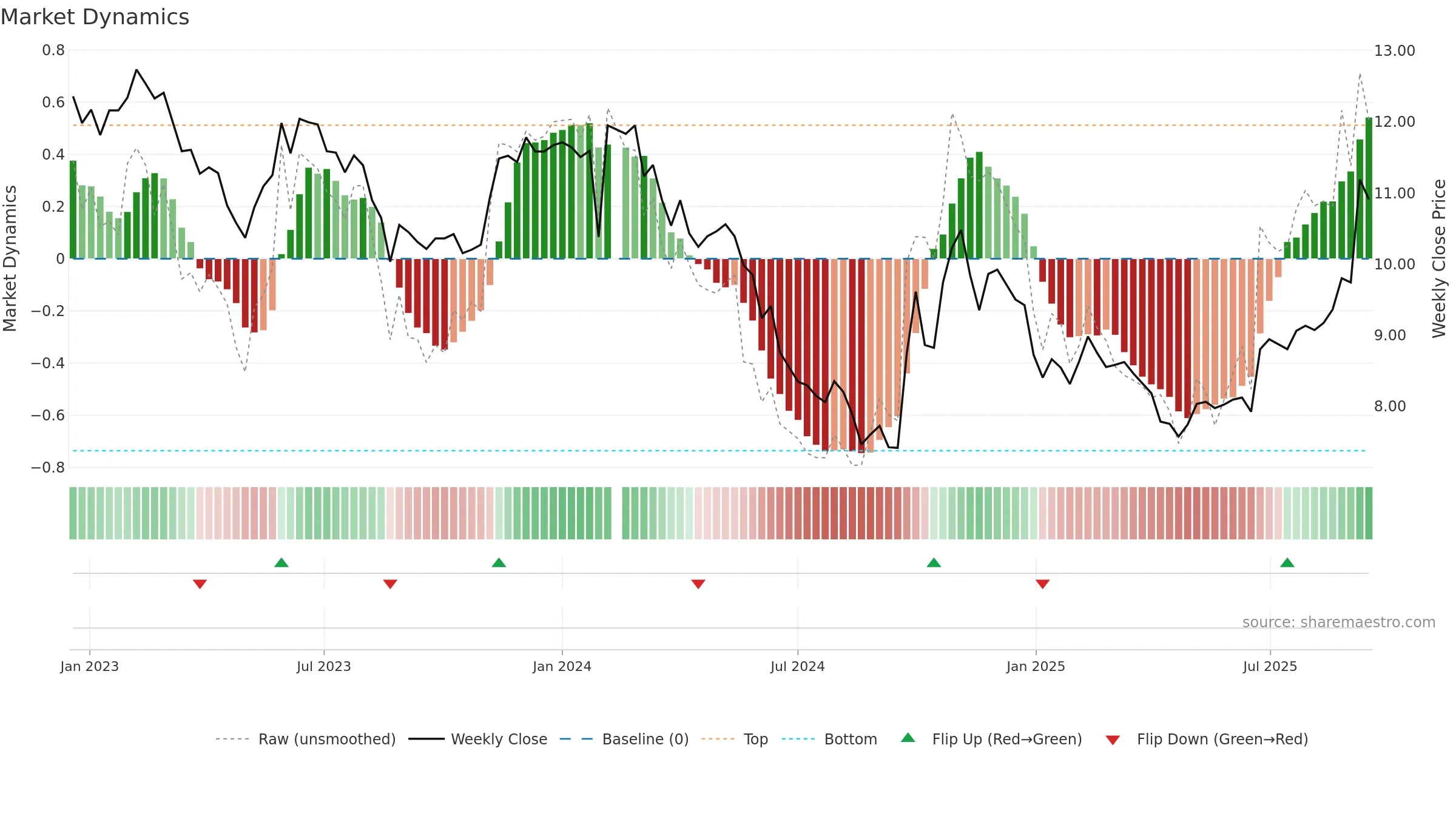The height and width of the screenshot is (819, 1456).
Task: Click the 0.6 left axis label
Action: point(53,102)
